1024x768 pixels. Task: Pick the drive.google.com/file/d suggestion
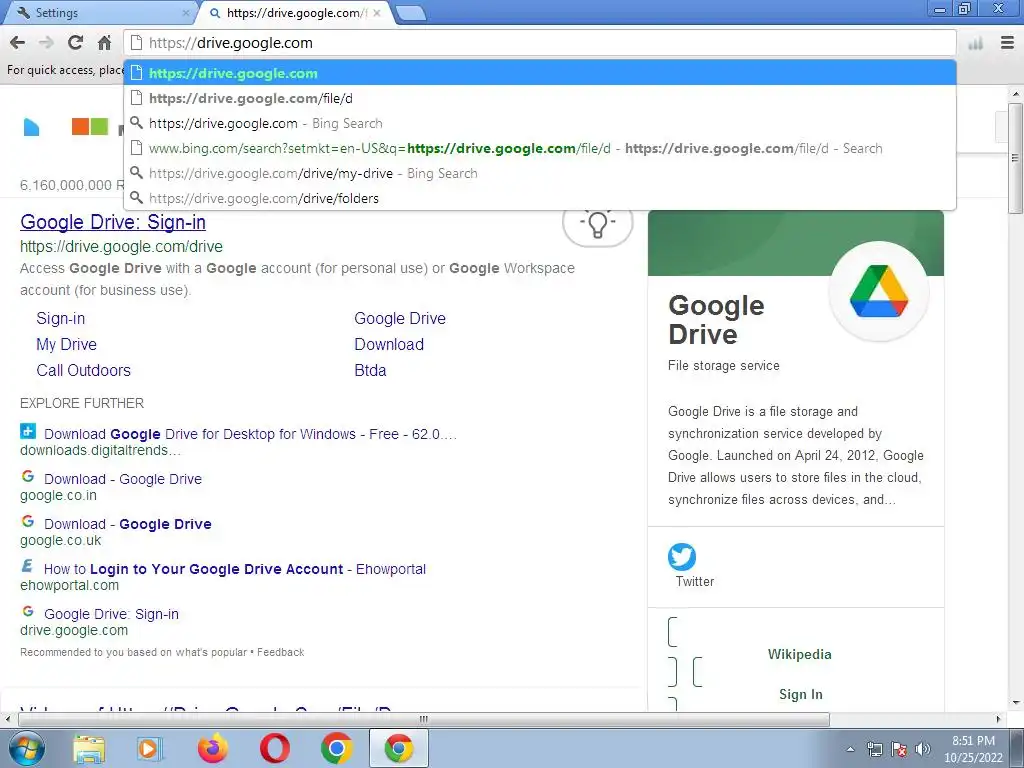pyautogui.click(x=540, y=98)
